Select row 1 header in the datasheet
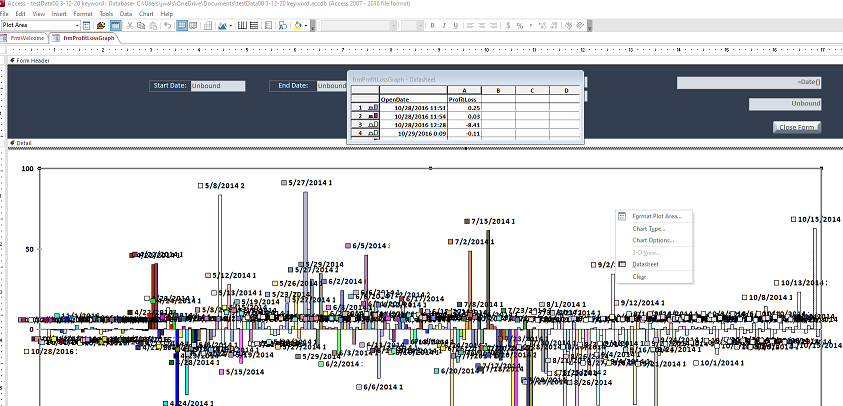Image resolution: width=843 pixels, height=406 pixels. pyautogui.click(x=365, y=108)
